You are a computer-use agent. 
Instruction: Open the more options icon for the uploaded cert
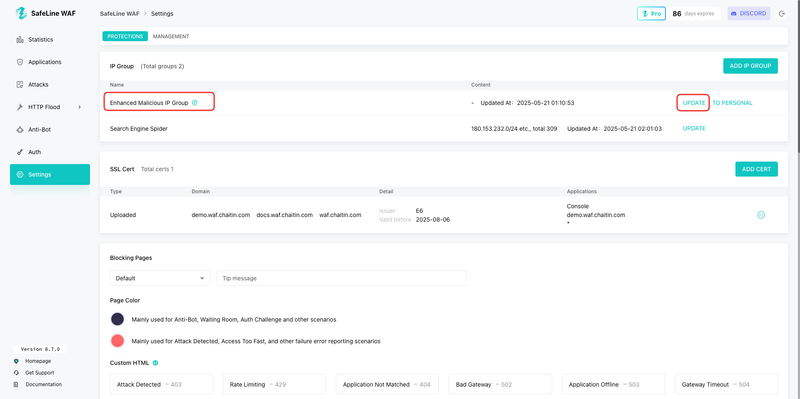tap(761, 215)
